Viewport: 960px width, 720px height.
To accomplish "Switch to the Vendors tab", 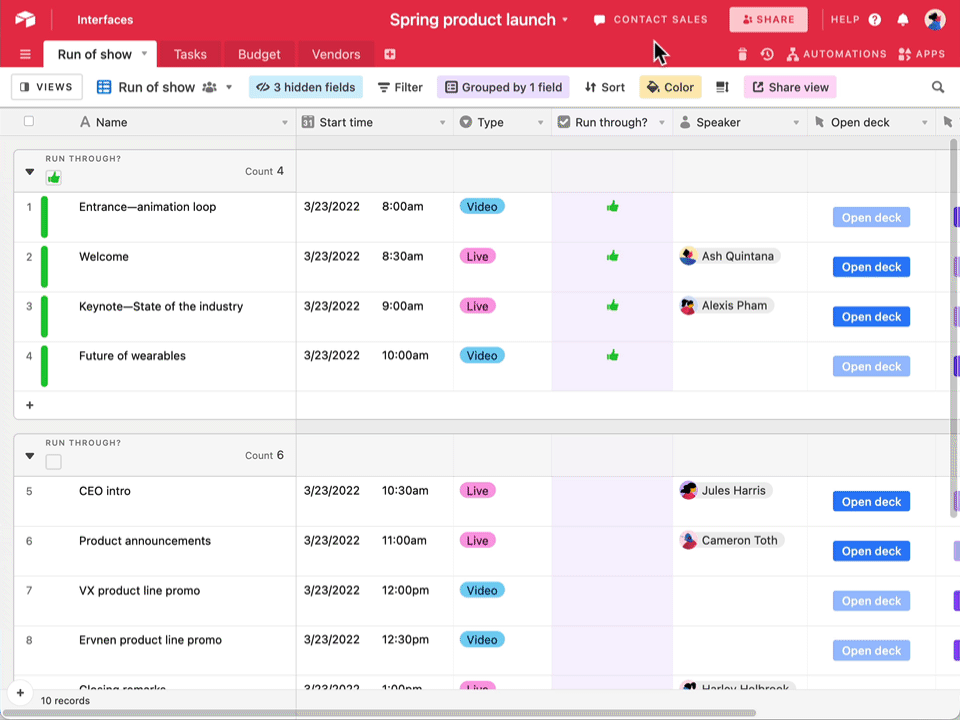I will (x=336, y=54).
